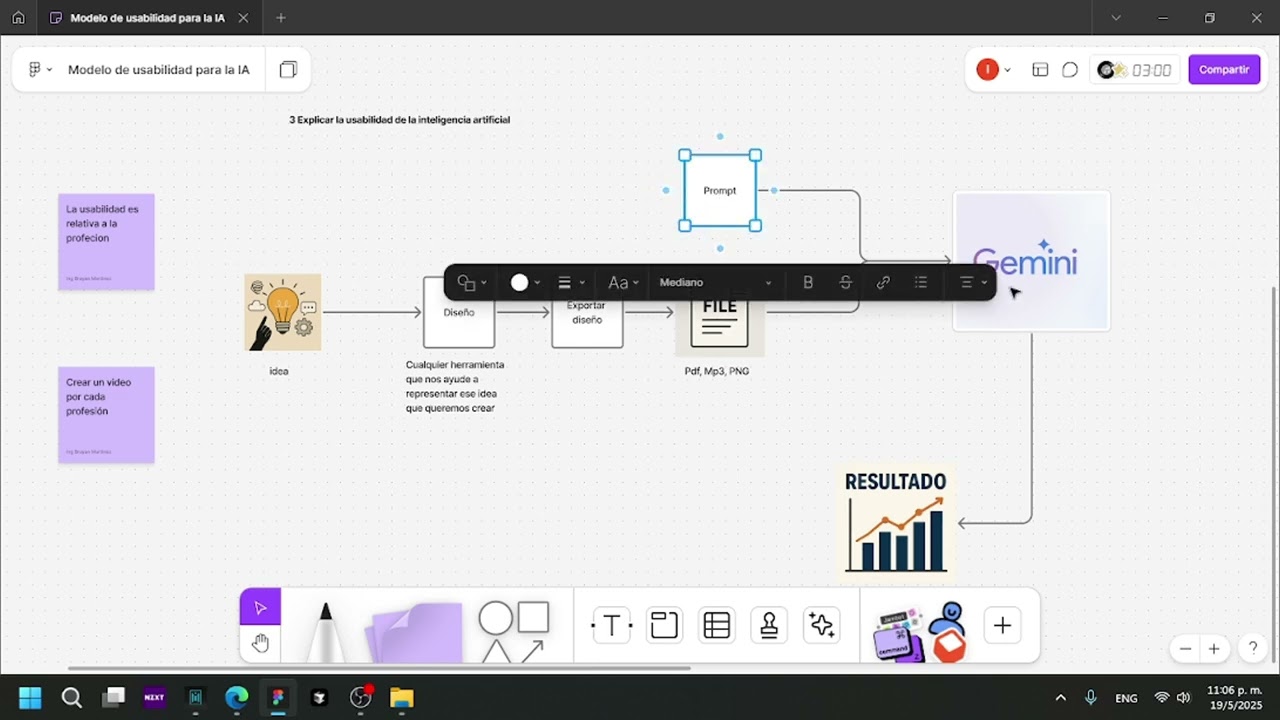Select the ellipse shape tool

pos(495,618)
